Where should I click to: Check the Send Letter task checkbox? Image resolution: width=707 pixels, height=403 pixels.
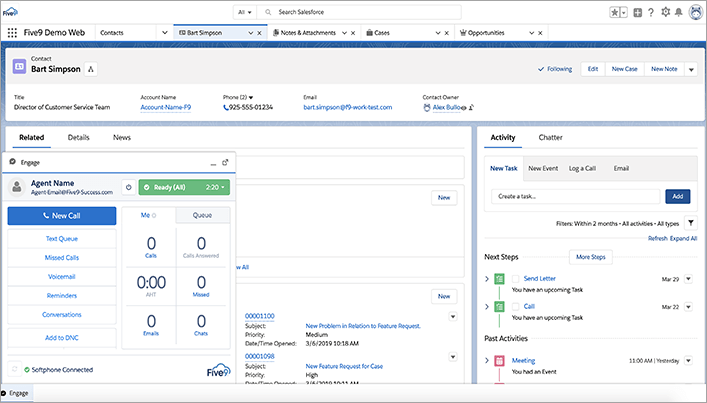[x=516, y=278]
